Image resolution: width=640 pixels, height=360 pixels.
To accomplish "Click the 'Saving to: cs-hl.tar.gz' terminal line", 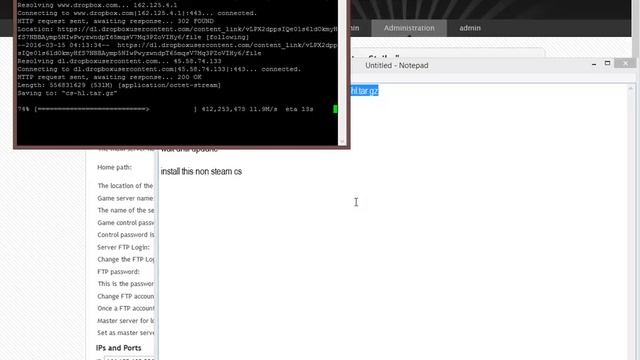I will (67, 93).
